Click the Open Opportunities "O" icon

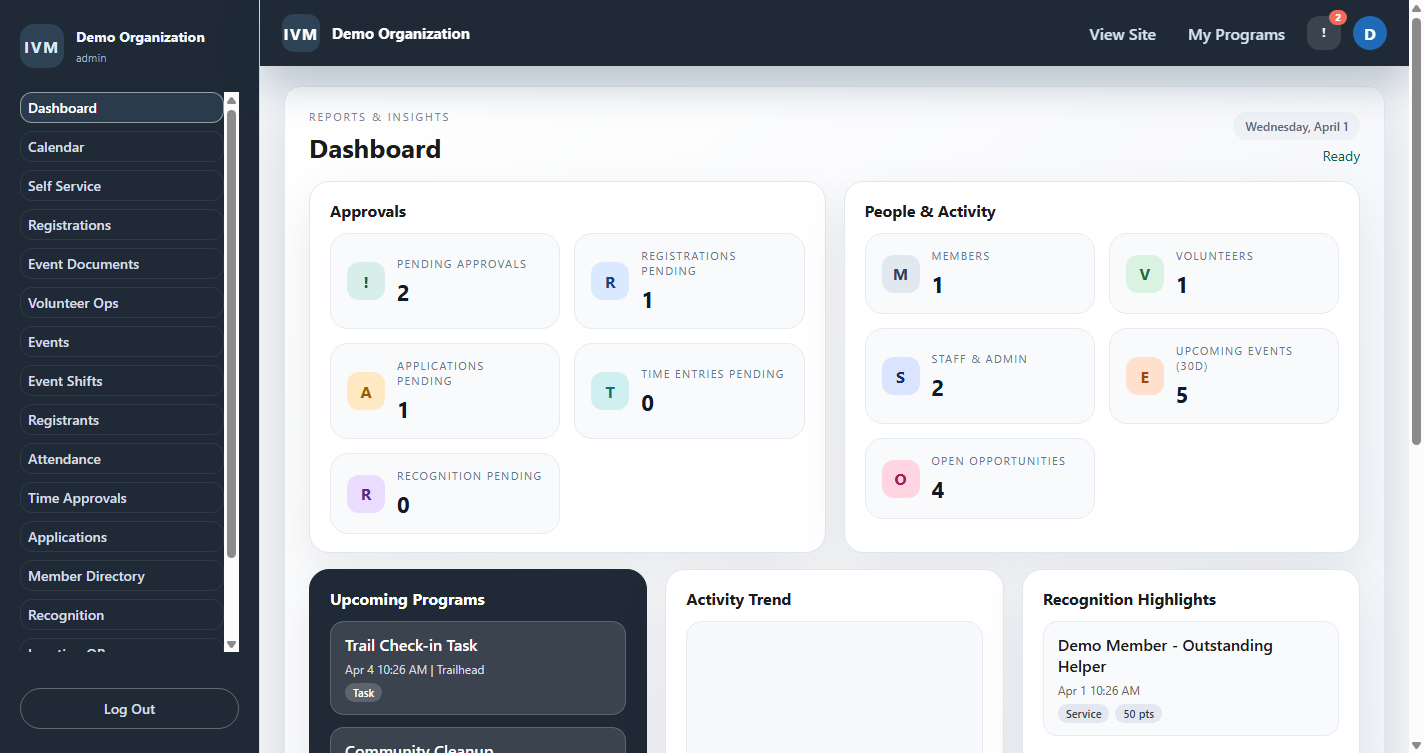tap(900, 478)
